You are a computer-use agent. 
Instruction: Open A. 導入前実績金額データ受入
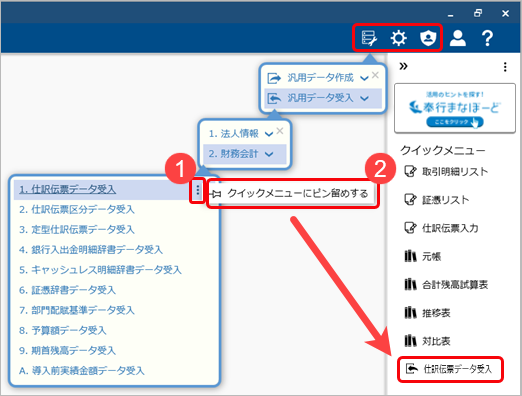pos(81,370)
